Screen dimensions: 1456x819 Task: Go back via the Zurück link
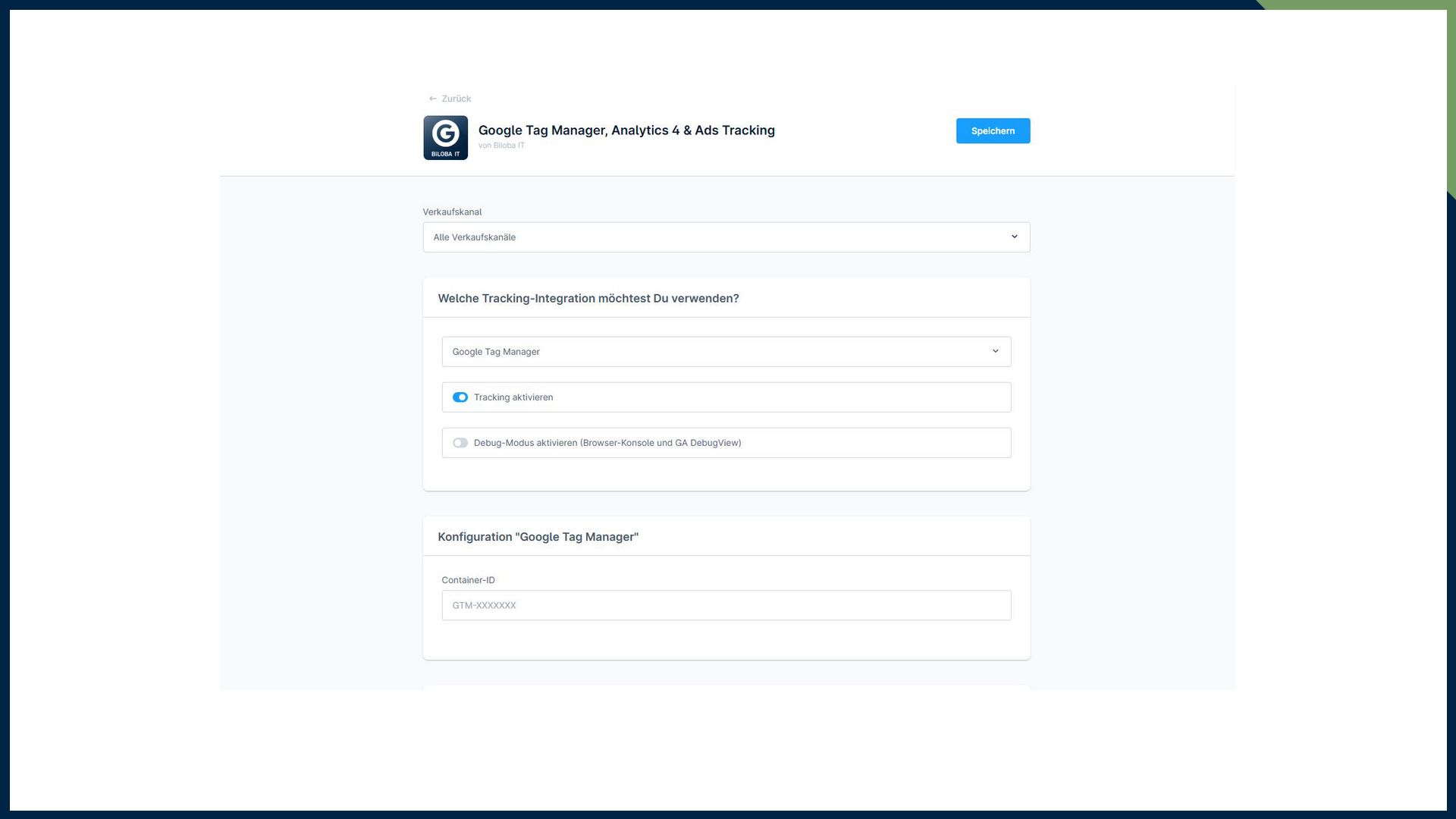pyautogui.click(x=456, y=99)
